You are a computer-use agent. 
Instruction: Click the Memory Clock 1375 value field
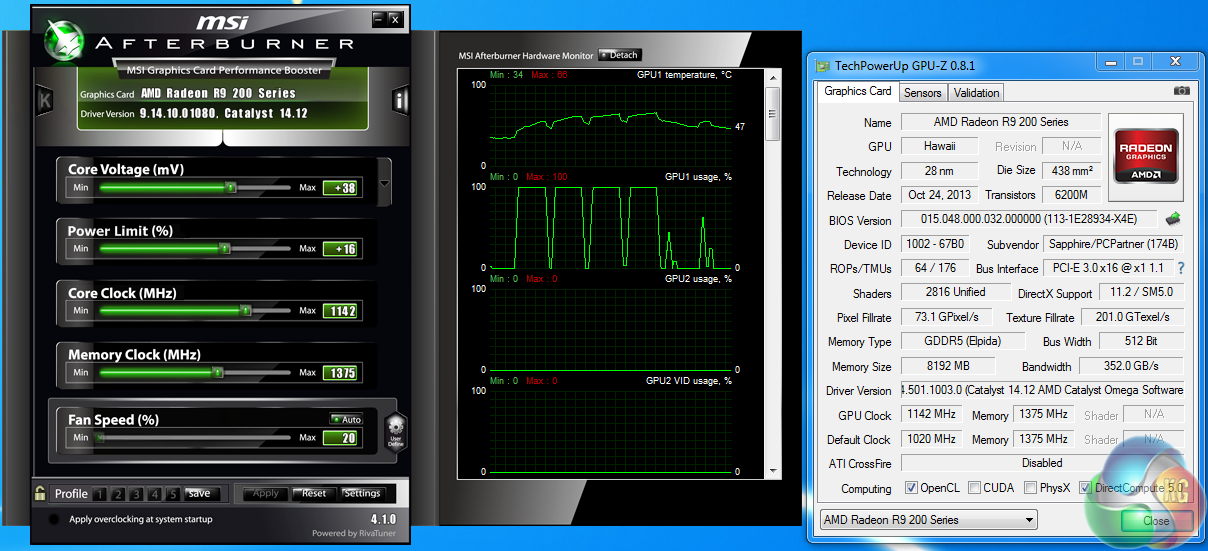340,373
